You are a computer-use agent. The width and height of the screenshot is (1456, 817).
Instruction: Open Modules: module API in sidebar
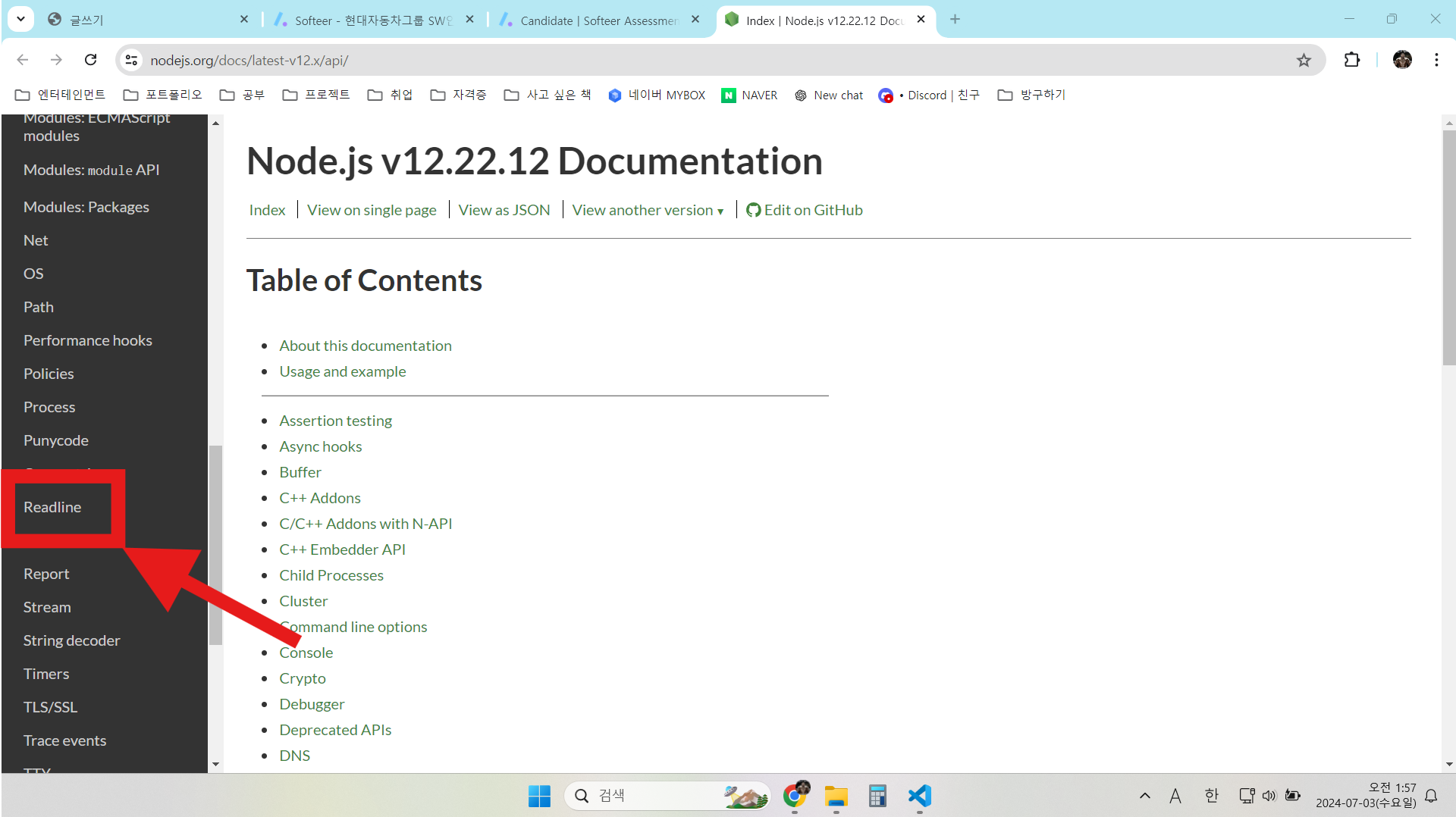pos(92,170)
